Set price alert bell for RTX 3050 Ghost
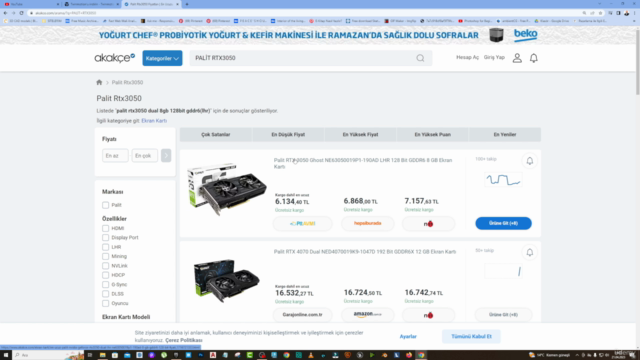Screen dimensions: 640x360 point(529,161)
